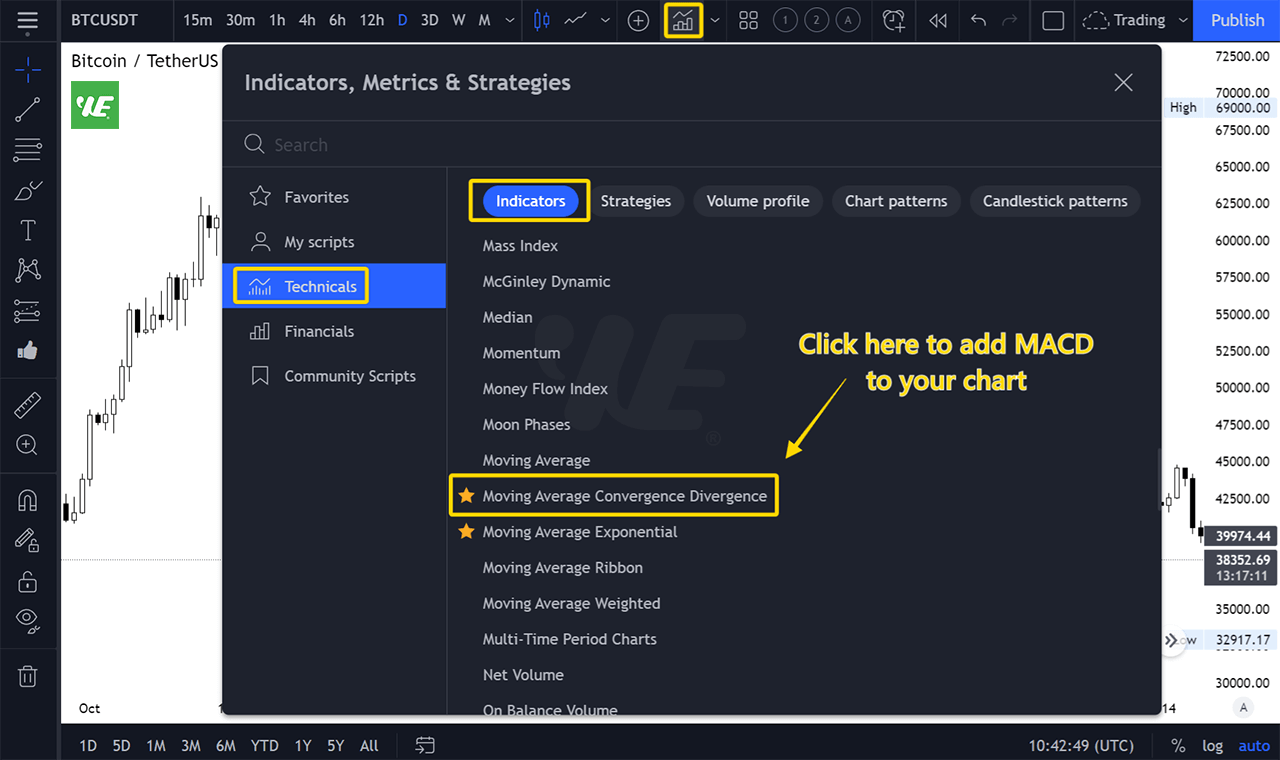Open the Favorites category
The width and height of the screenshot is (1280, 760).
pyautogui.click(x=334, y=197)
